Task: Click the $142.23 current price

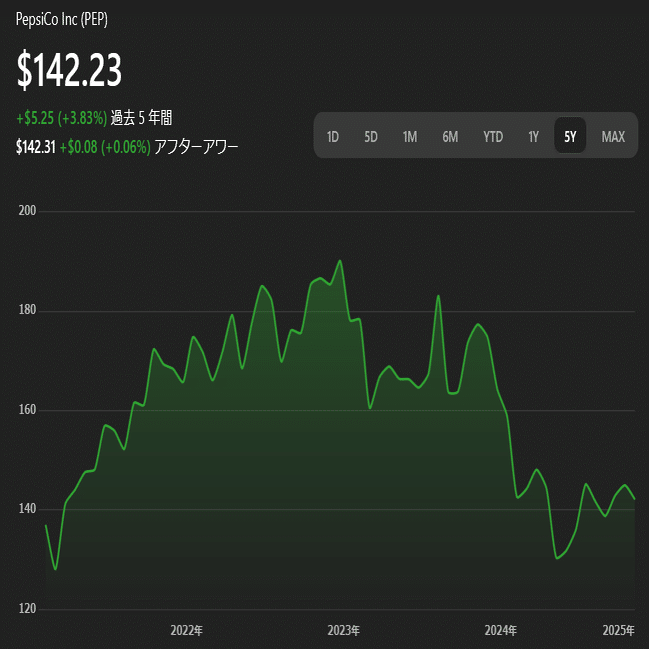Action: [69, 69]
